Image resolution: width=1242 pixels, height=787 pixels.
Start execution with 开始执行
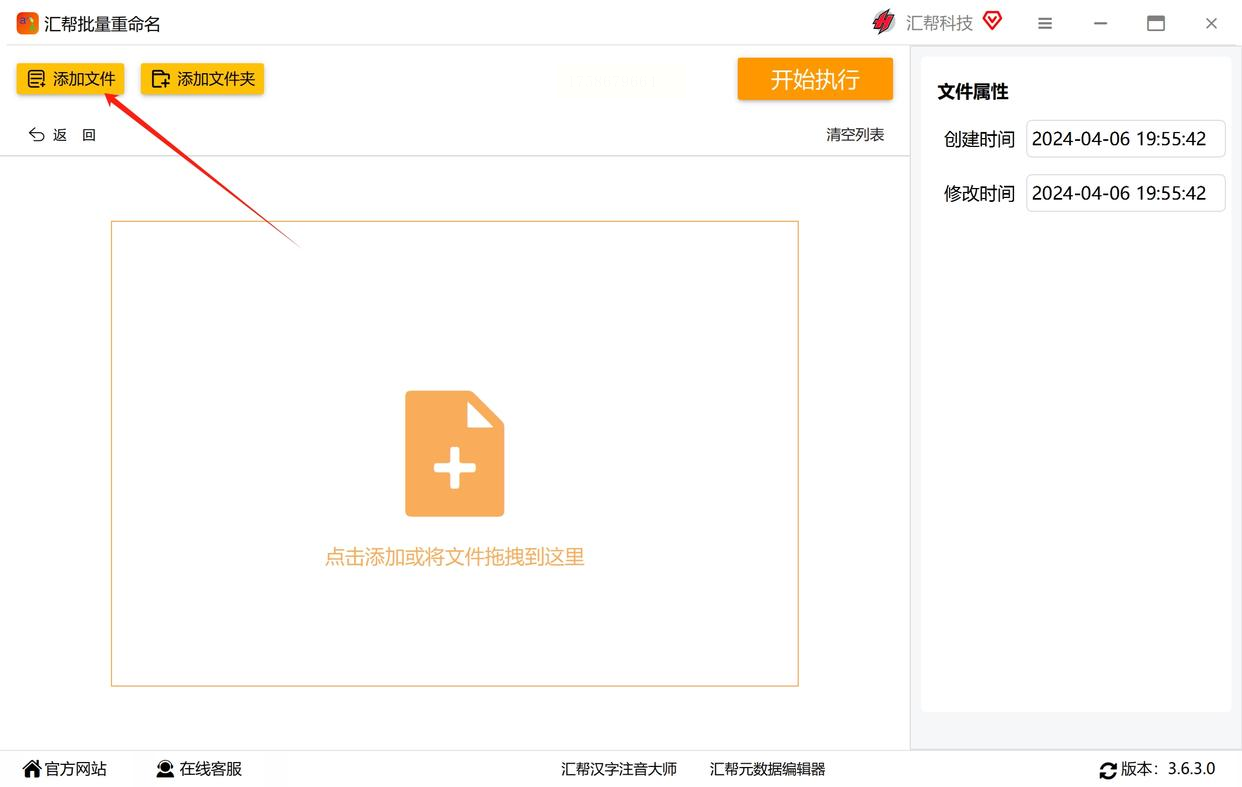pyautogui.click(x=815, y=79)
